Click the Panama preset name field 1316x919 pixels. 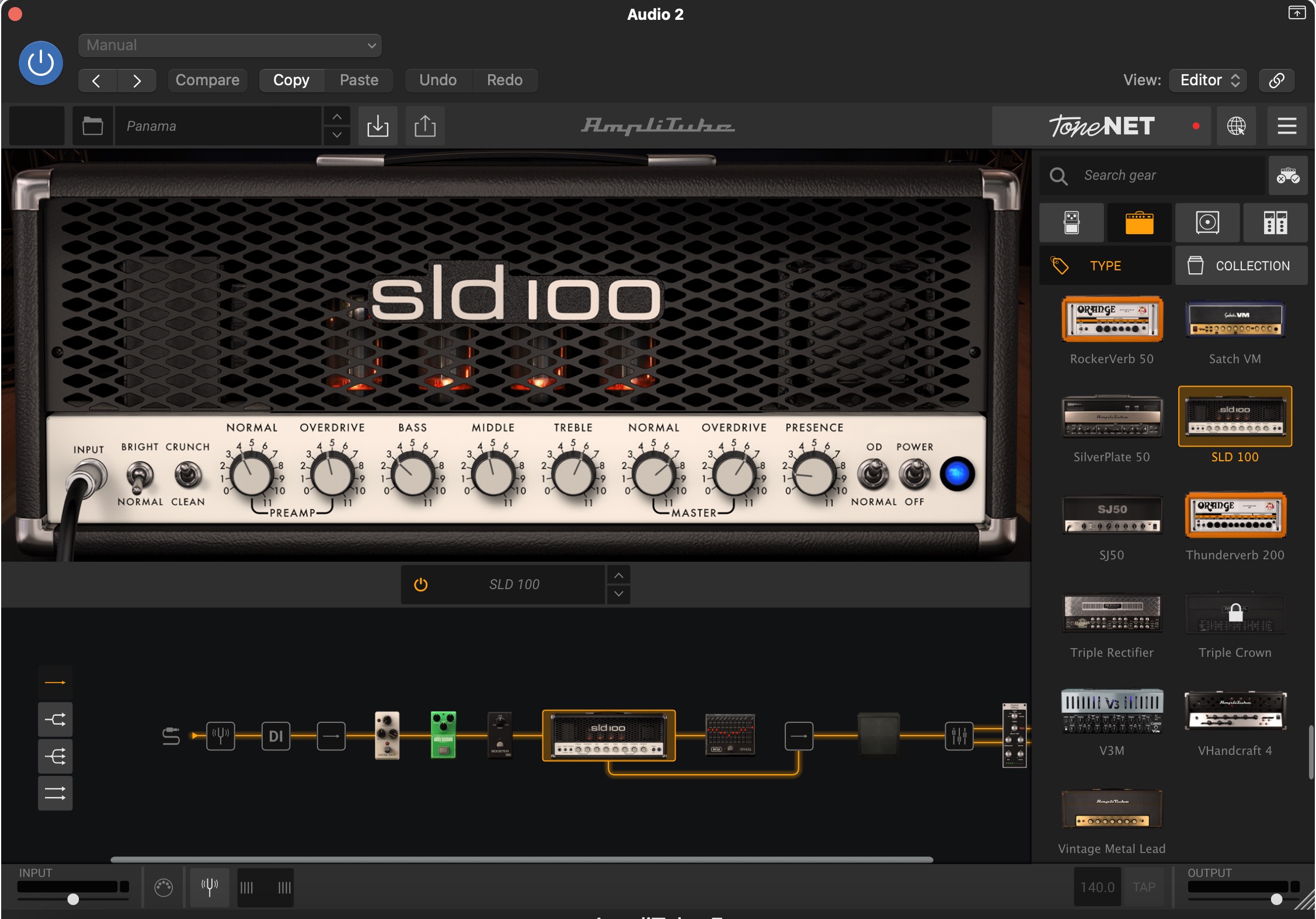click(x=218, y=126)
